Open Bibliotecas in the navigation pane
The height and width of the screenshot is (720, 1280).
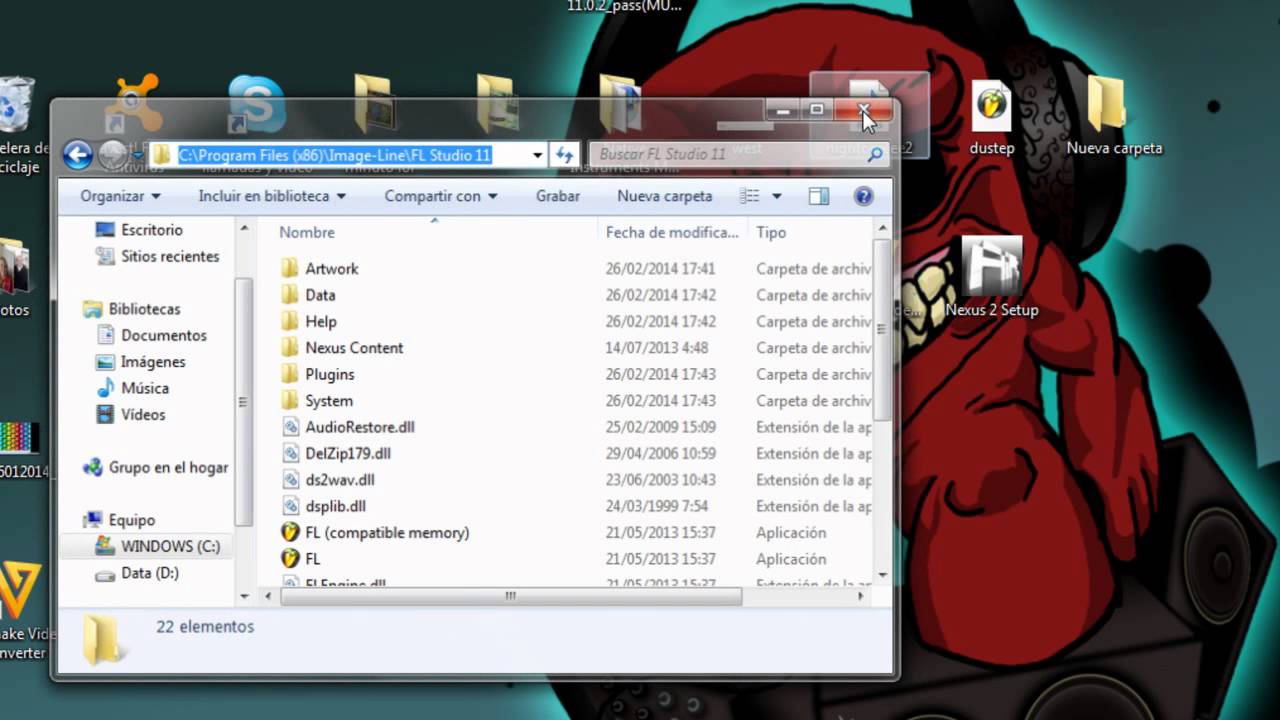tap(144, 309)
